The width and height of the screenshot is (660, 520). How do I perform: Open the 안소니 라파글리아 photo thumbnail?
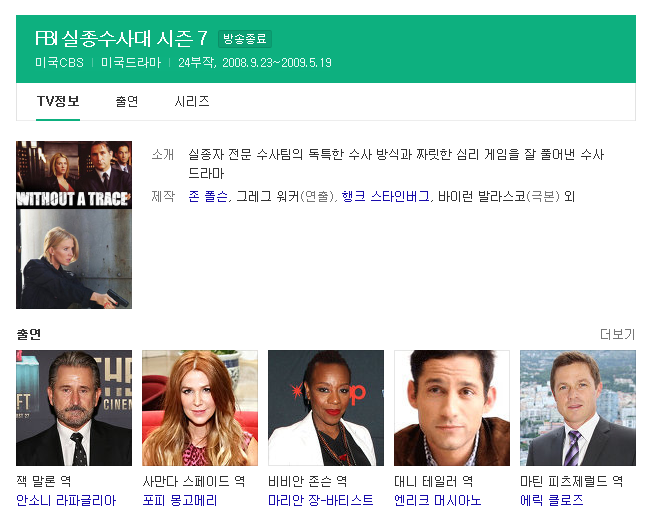(x=74, y=408)
